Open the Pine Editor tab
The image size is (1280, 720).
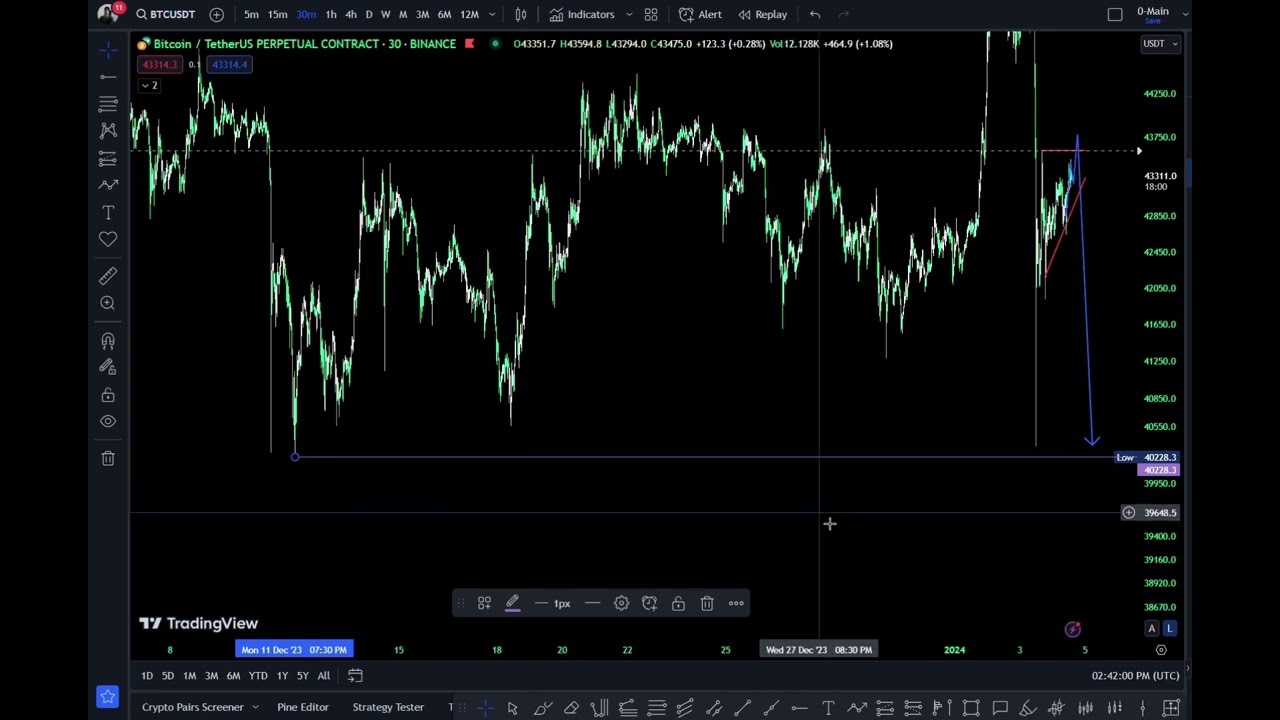point(303,707)
